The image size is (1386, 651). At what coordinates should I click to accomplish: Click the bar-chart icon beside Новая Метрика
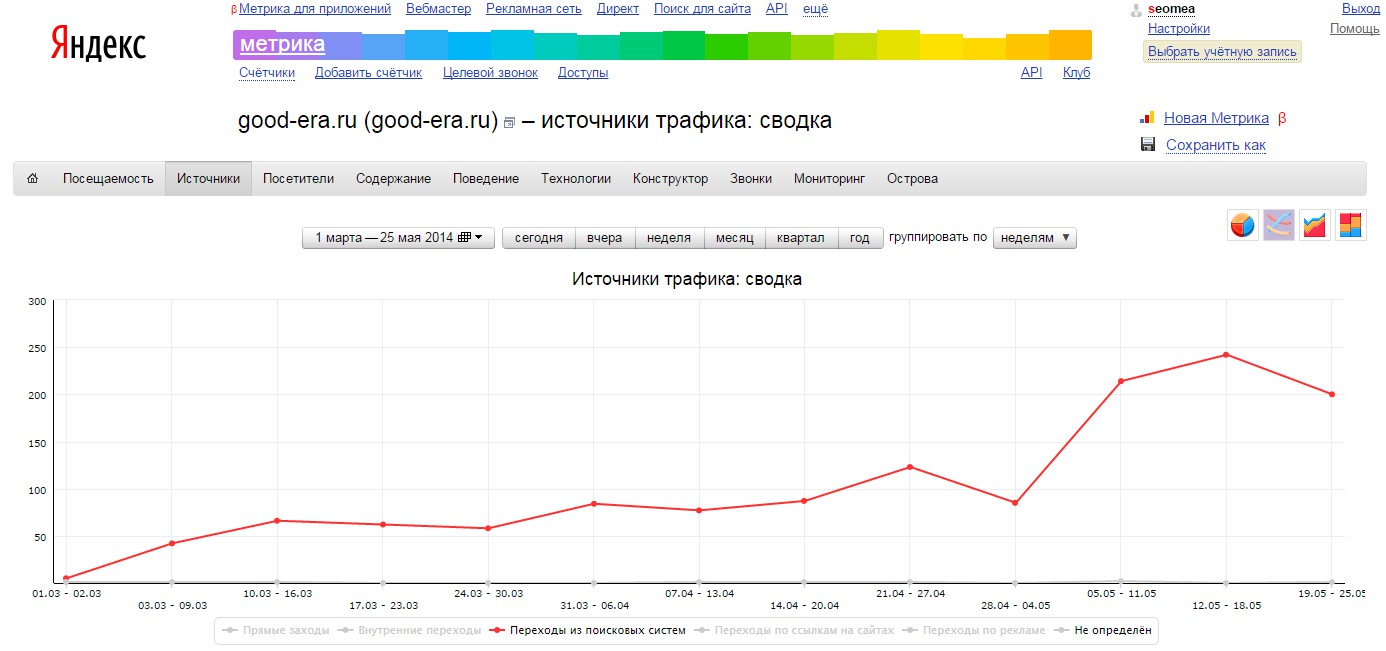(x=1148, y=118)
